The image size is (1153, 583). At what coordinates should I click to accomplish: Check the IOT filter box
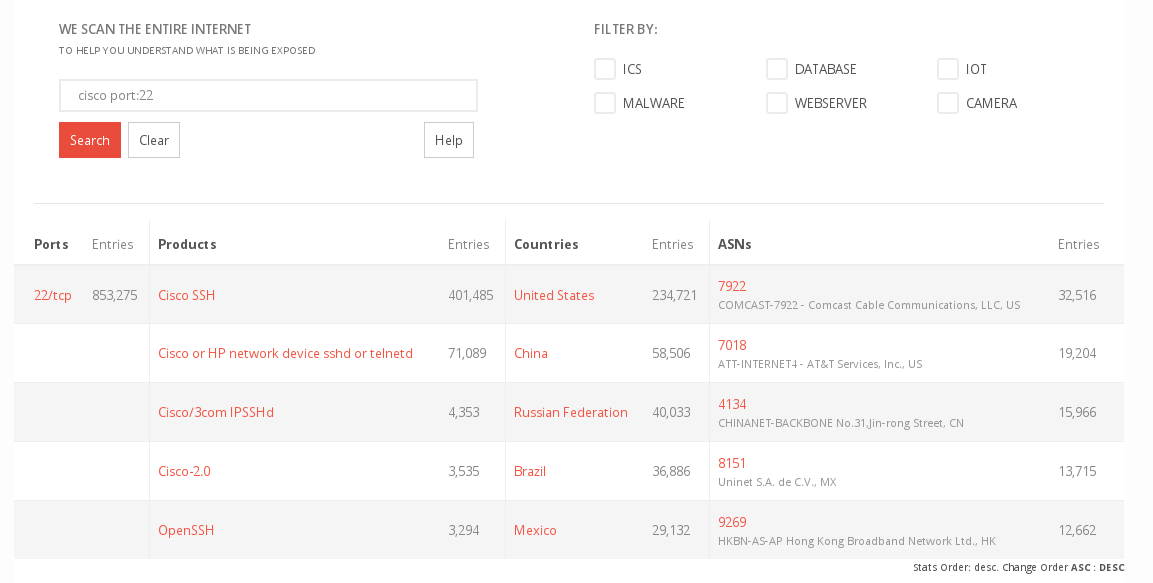point(948,69)
